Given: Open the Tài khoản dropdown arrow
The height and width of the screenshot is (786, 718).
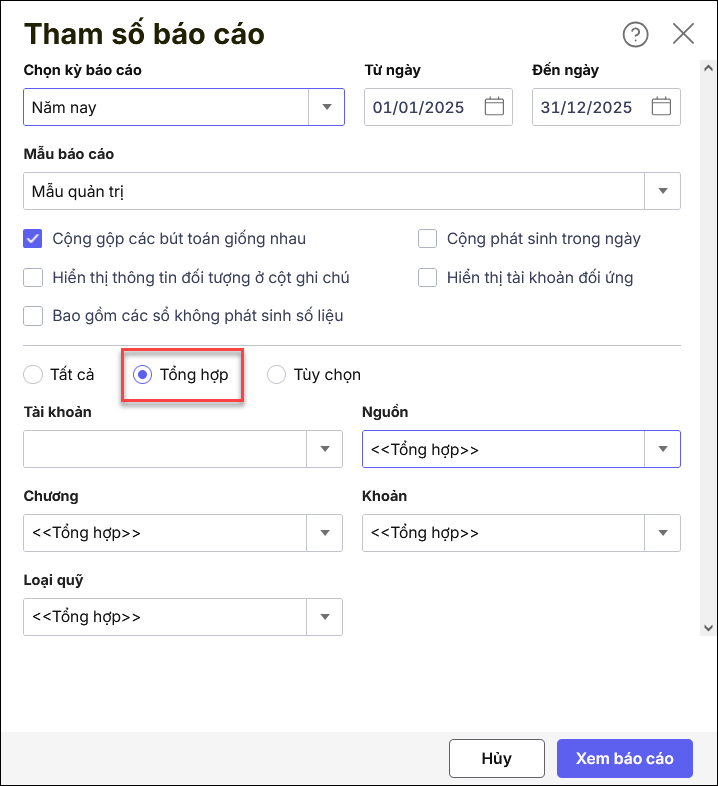Looking at the screenshot, I should (324, 449).
